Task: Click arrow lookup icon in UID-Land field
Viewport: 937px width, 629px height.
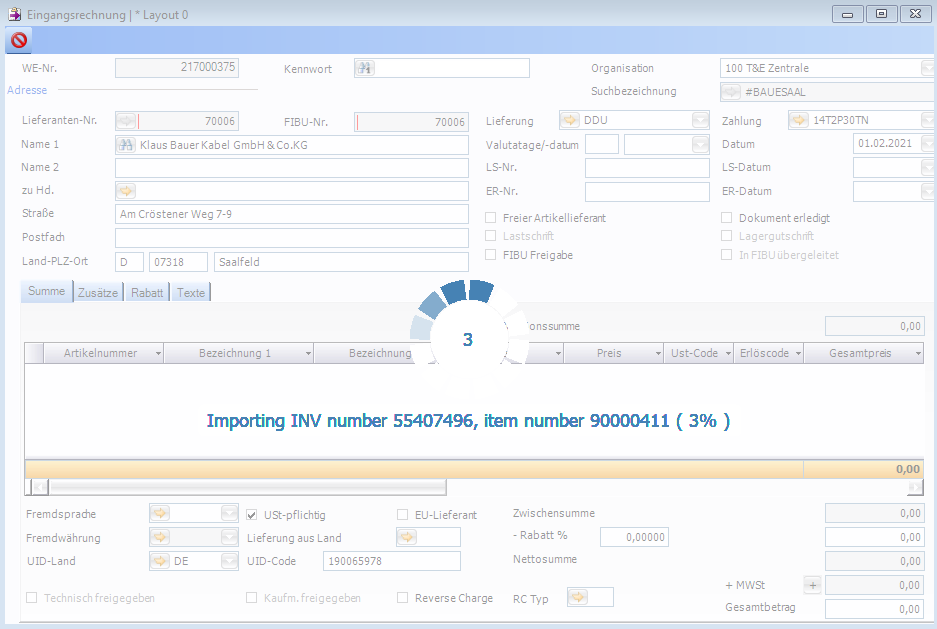Action: [160, 561]
